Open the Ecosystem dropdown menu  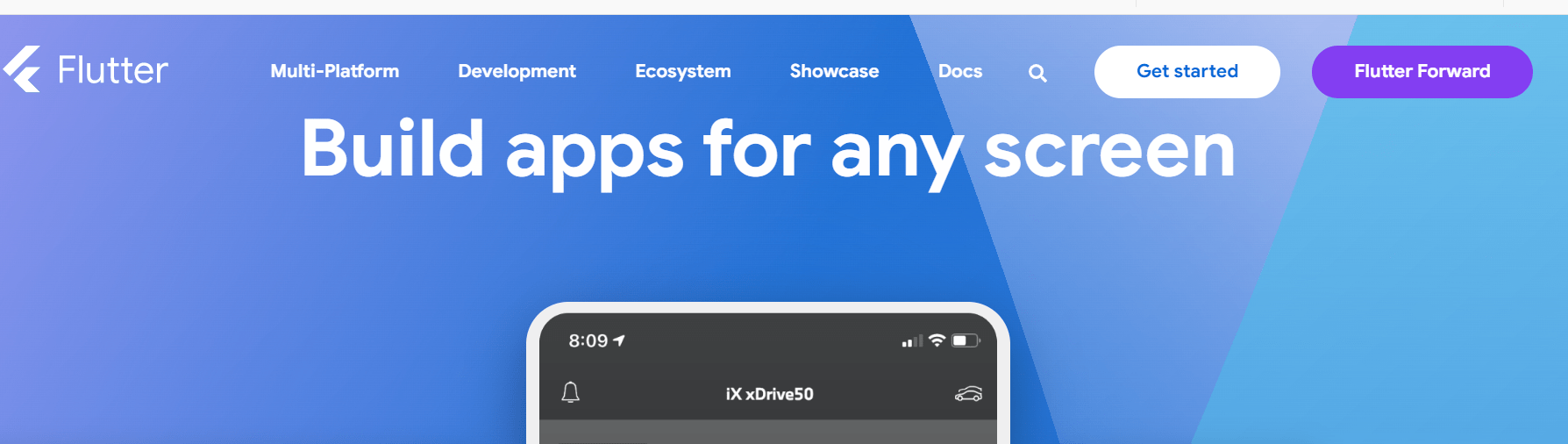(682, 71)
